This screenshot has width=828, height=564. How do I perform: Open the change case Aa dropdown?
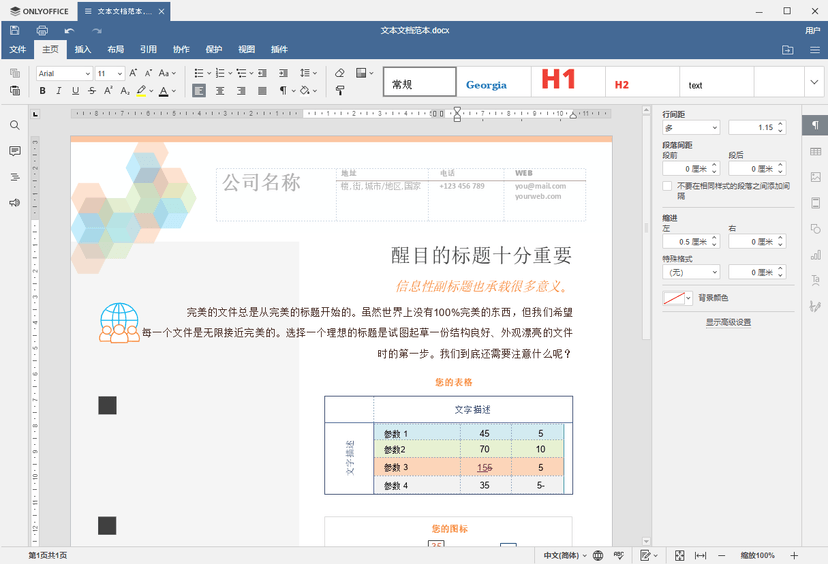point(167,73)
